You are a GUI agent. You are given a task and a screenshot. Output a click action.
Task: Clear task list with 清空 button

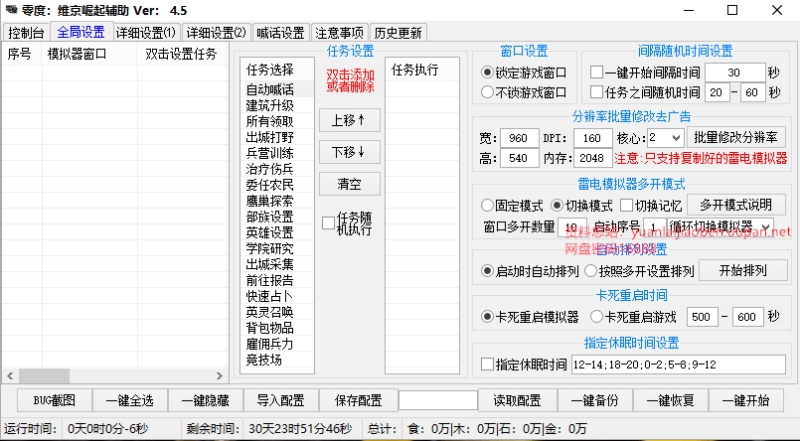[349, 184]
